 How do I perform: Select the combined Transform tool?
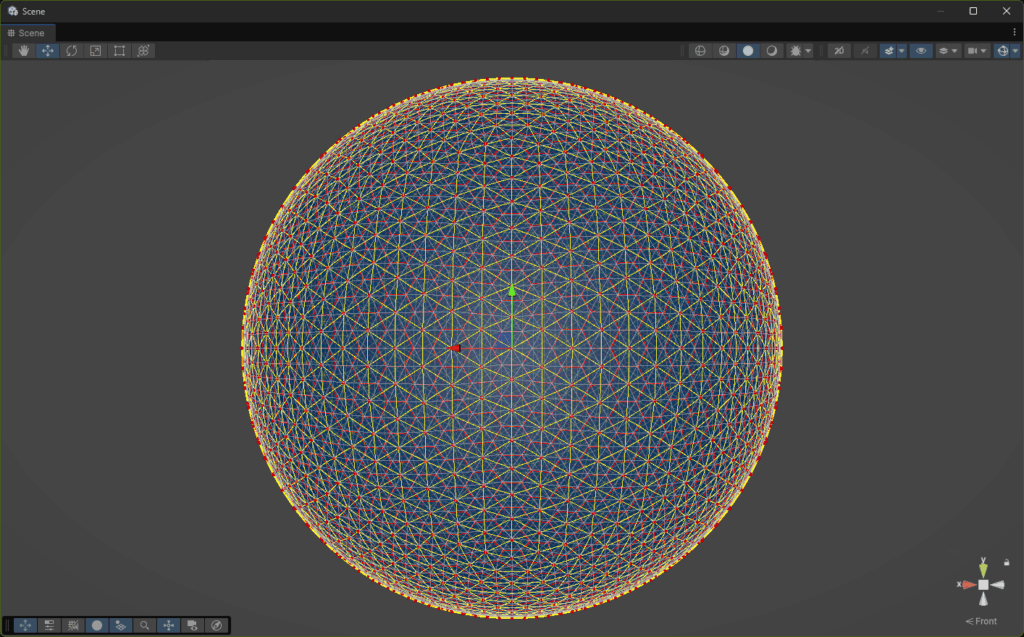[143, 51]
